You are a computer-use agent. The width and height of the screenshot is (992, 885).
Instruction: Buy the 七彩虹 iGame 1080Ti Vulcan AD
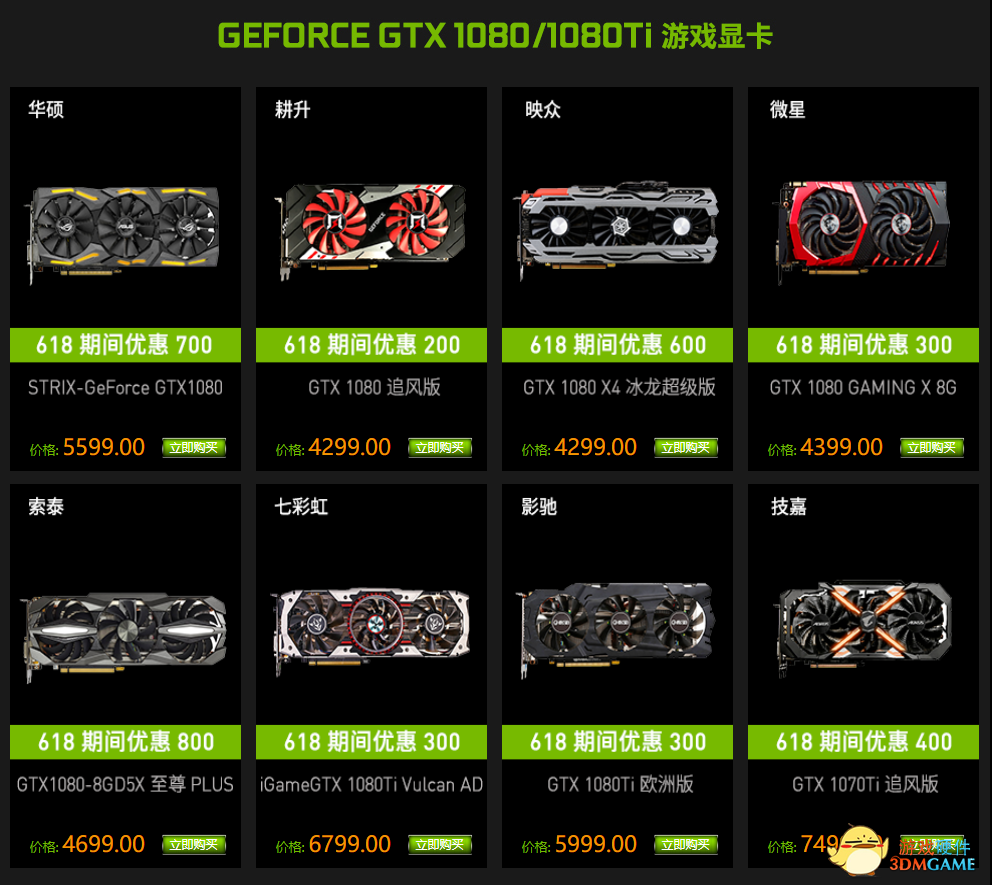[x=440, y=845]
